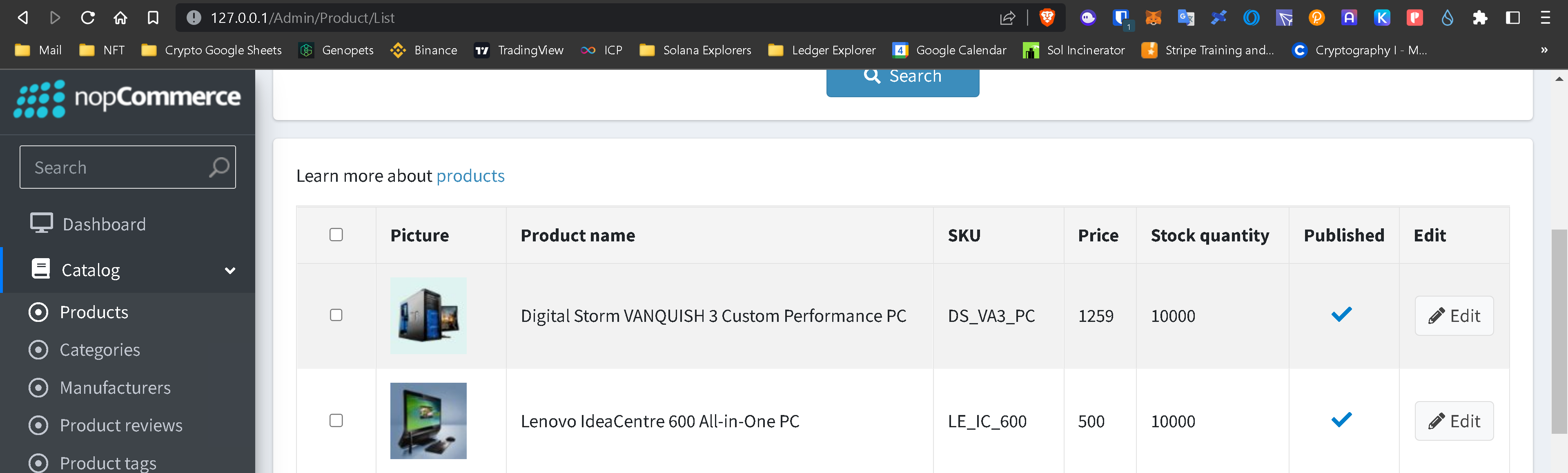Click the browser forward arrow
Screen dimensions: 1568x473
(x=56, y=18)
